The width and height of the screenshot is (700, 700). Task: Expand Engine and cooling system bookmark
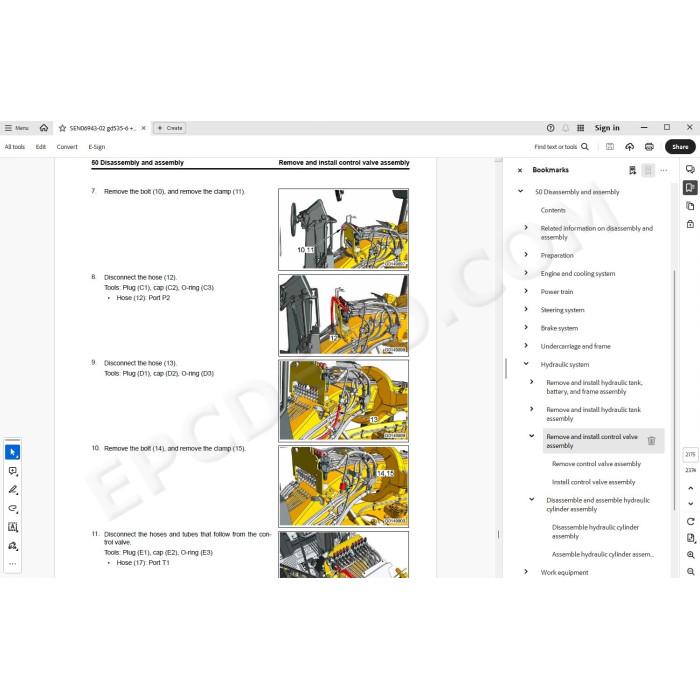coord(526,273)
